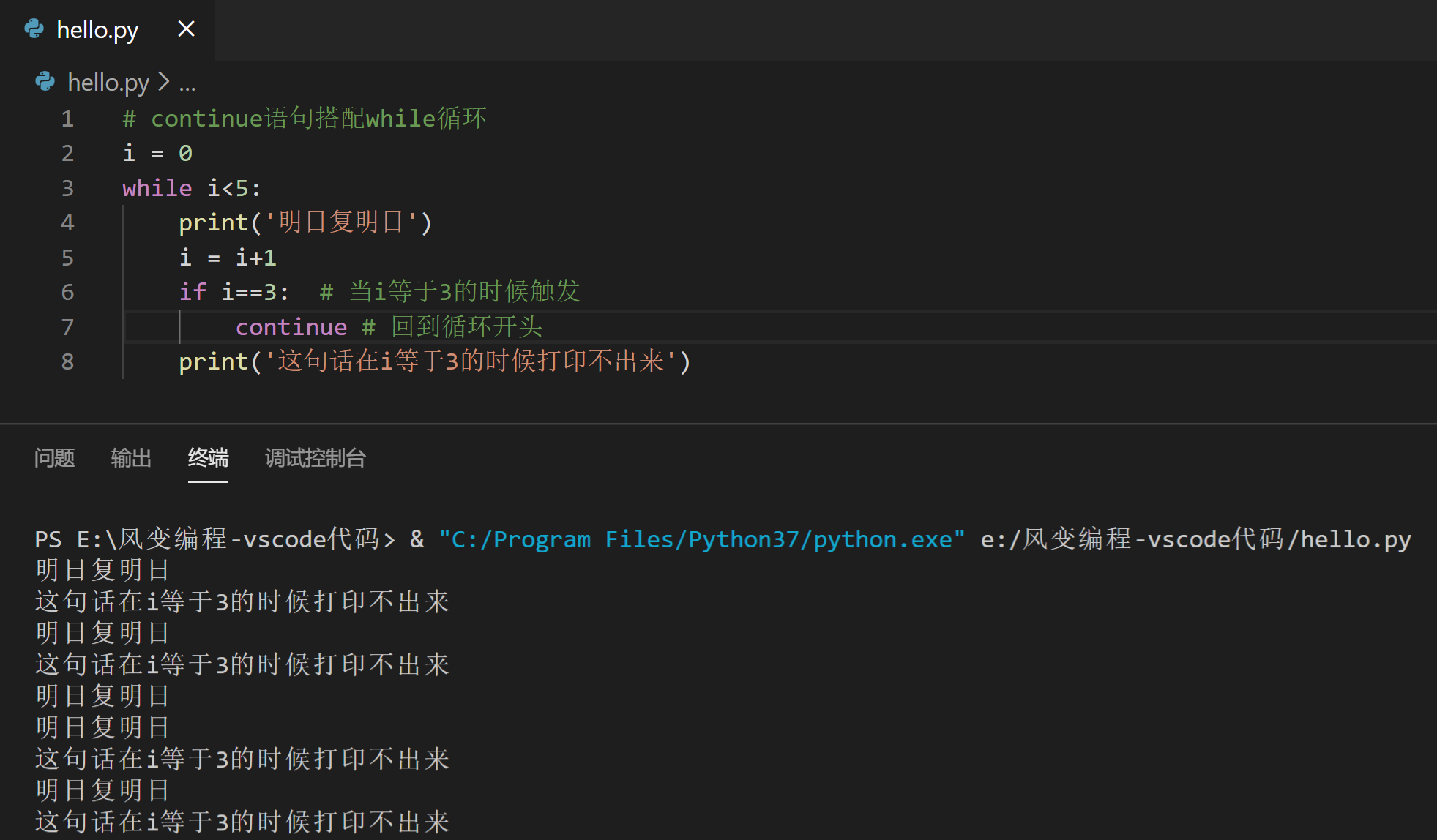Switch to the 问题 panel tab
Image resolution: width=1437 pixels, height=840 pixels.
pyautogui.click(x=54, y=458)
